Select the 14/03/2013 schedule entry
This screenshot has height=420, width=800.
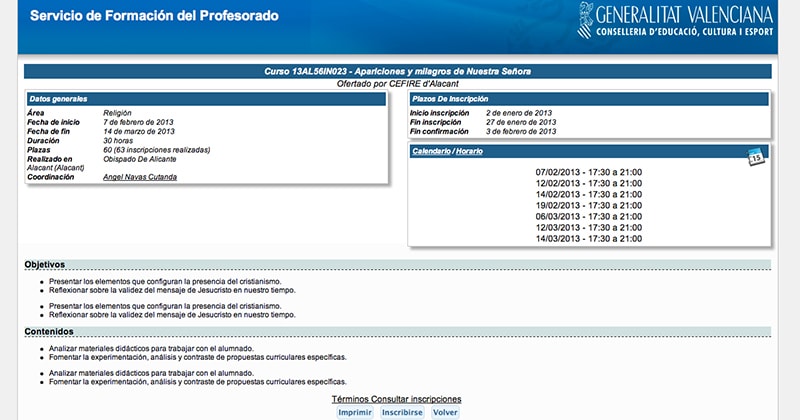point(588,238)
